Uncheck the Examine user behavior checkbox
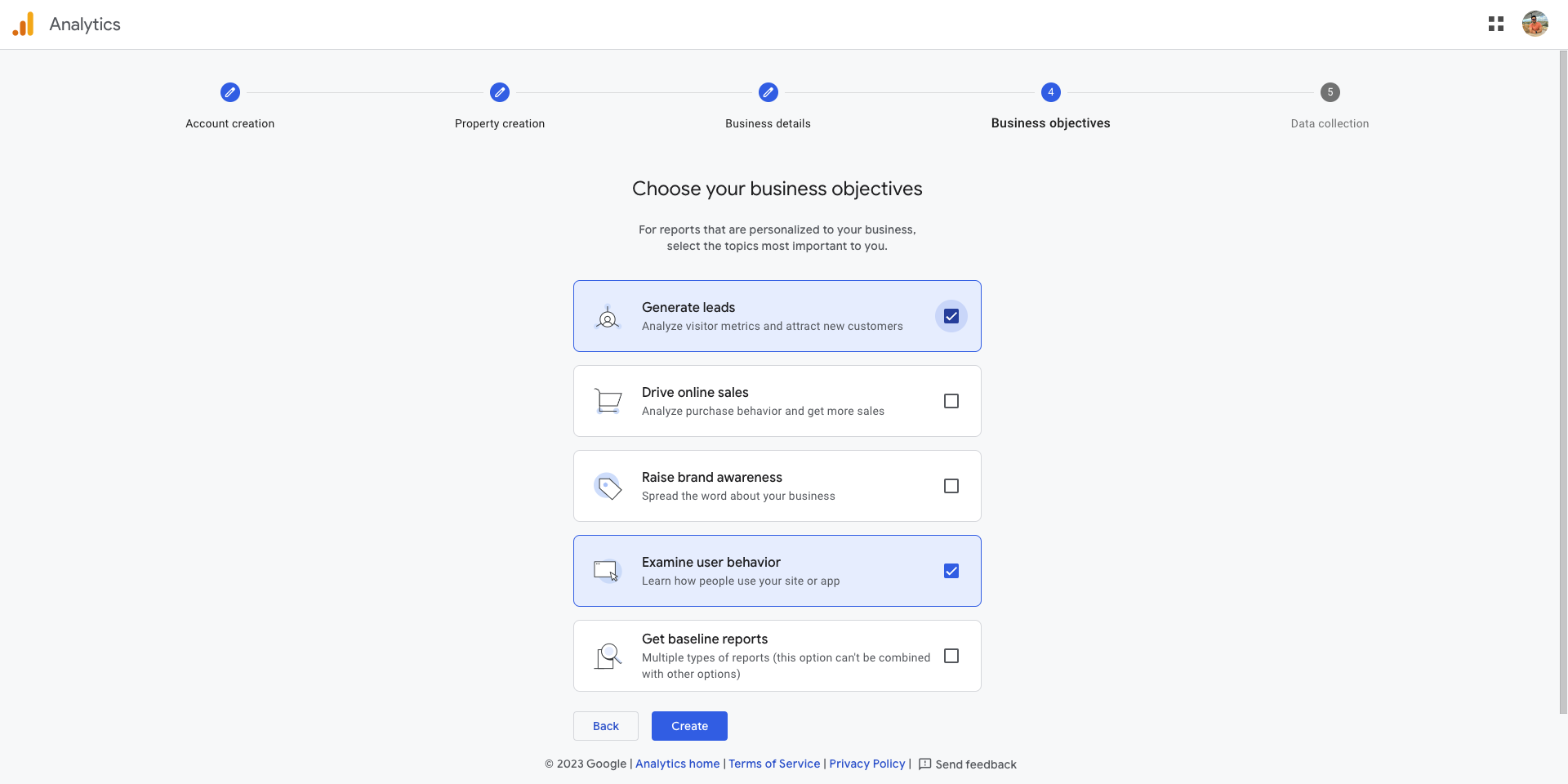Viewport: 1568px width, 784px height. click(951, 571)
